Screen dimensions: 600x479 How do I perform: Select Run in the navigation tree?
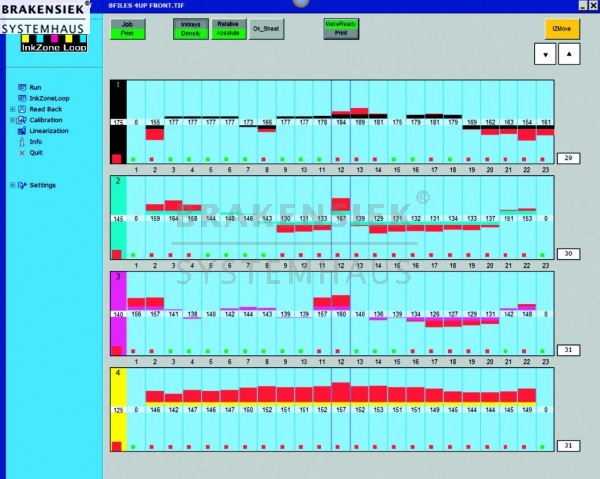point(35,87)
